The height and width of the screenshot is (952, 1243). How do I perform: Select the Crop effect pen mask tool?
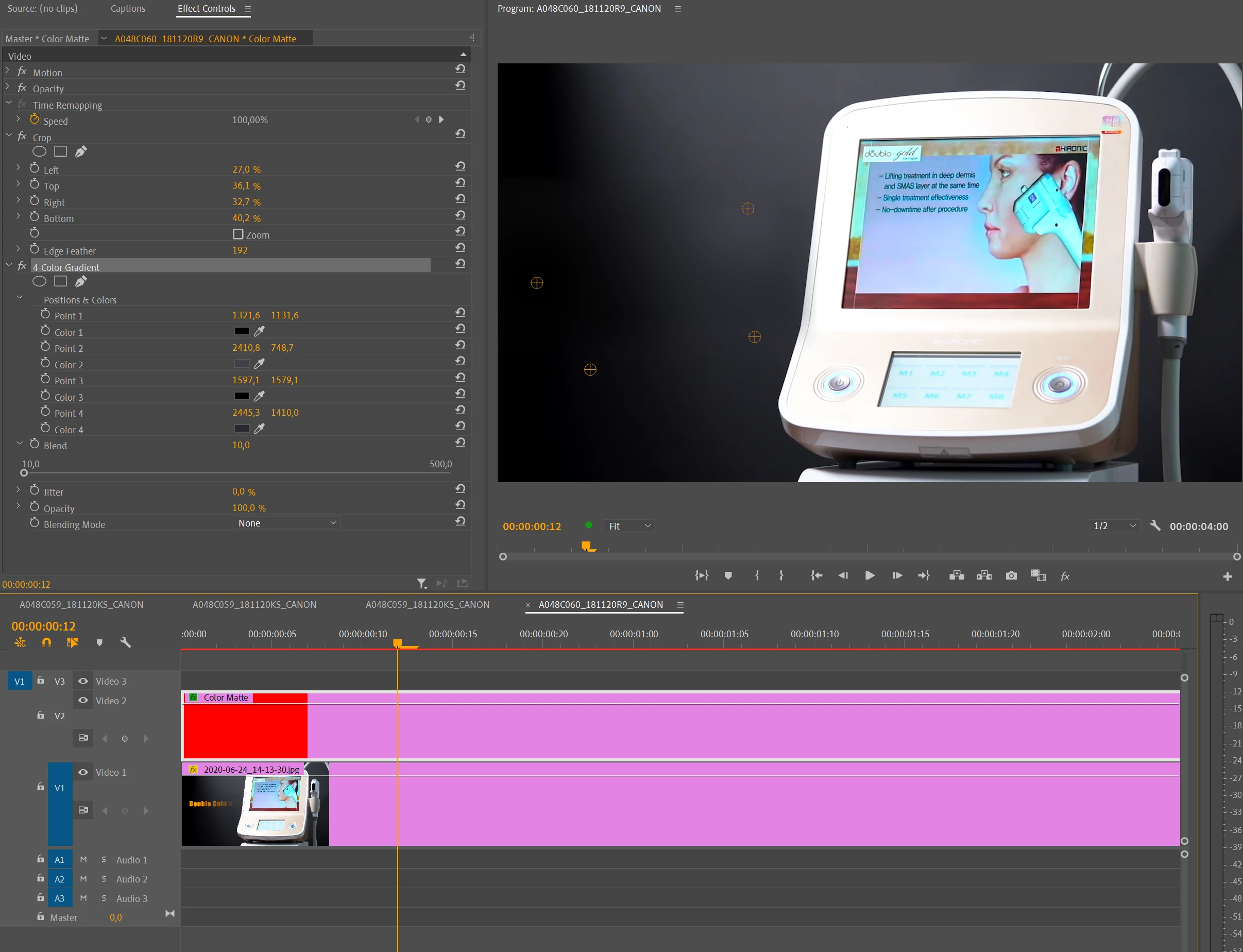81,151
